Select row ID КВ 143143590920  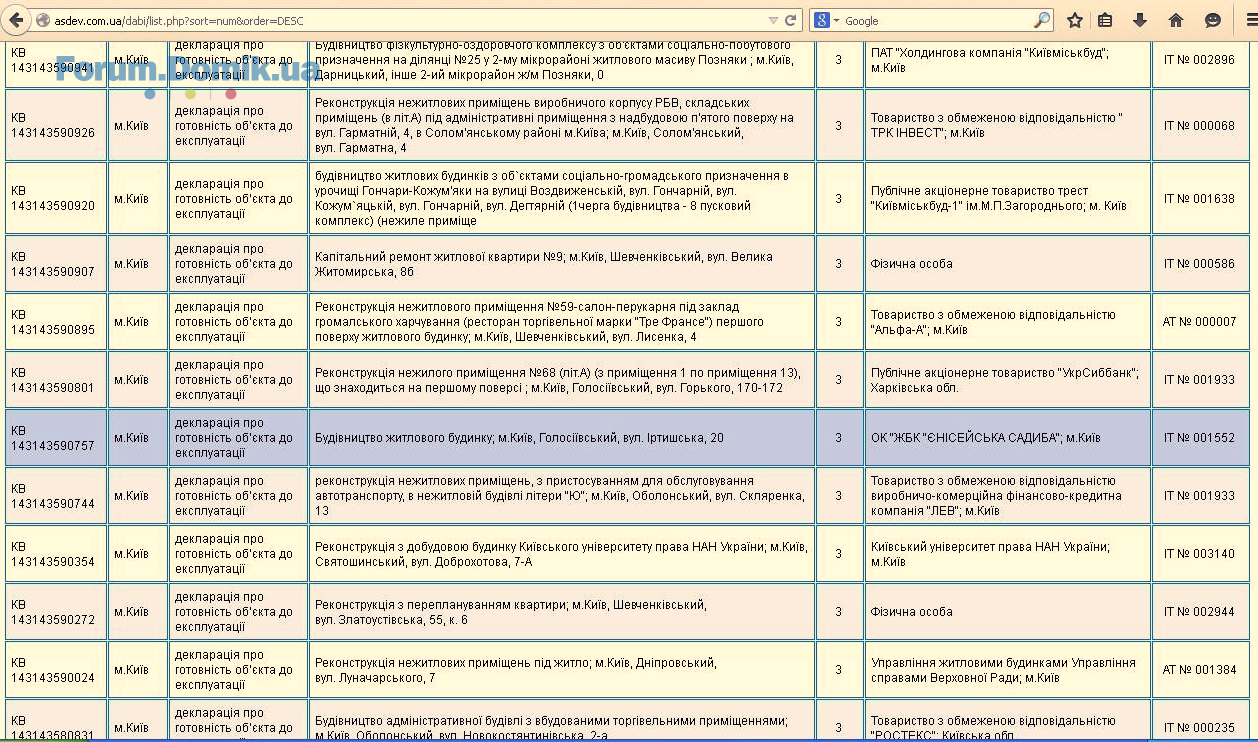tap(56, 198)
